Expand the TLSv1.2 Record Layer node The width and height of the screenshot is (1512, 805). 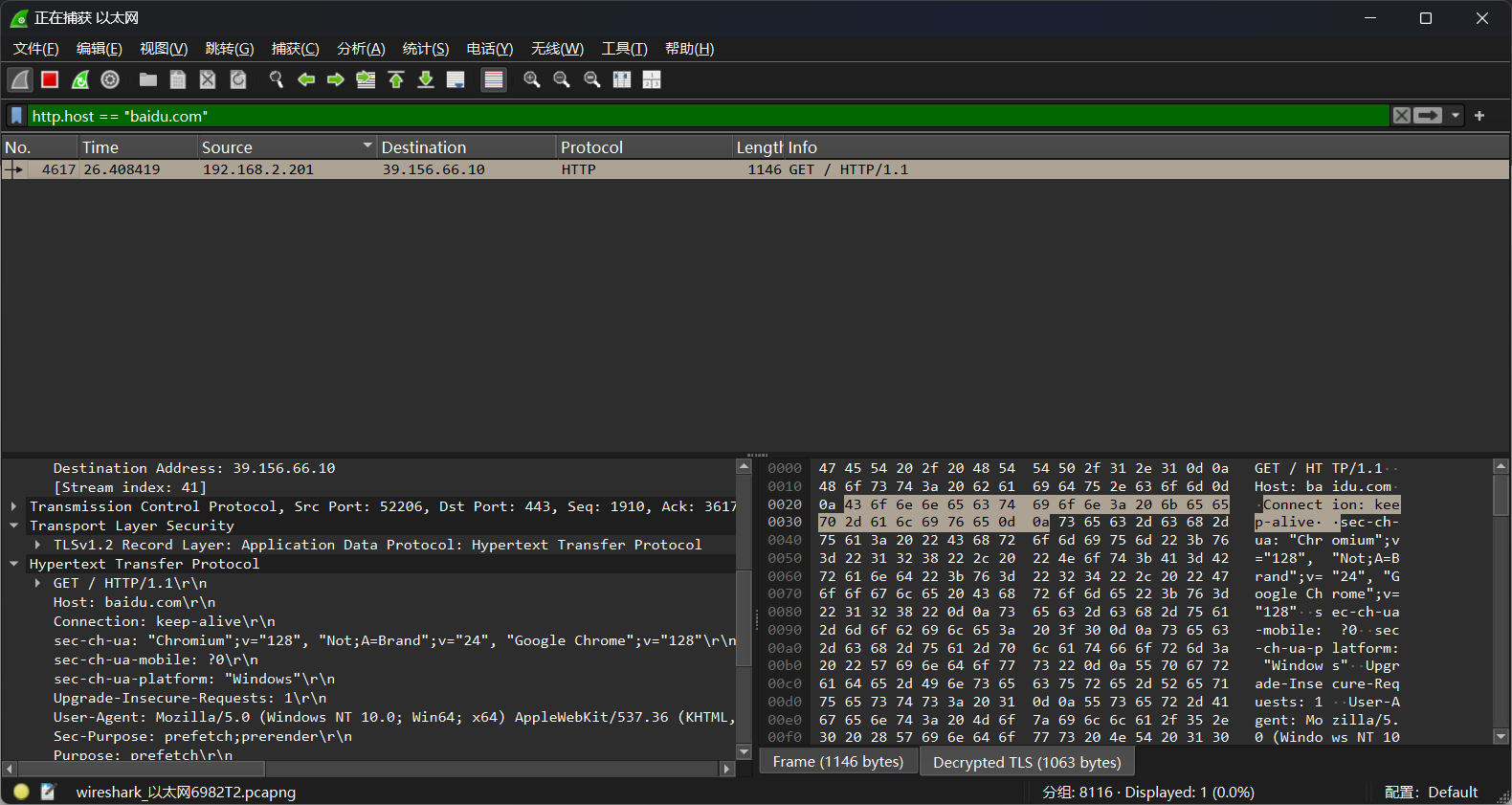[x=37, y=545]
